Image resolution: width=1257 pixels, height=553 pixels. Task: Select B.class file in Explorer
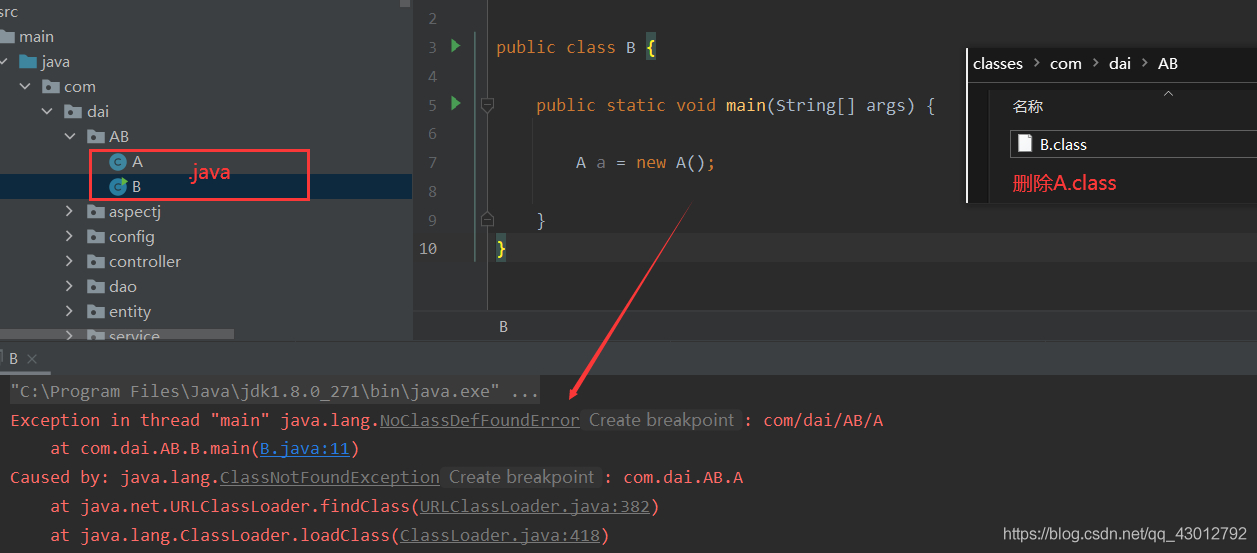coord(1132,144)
